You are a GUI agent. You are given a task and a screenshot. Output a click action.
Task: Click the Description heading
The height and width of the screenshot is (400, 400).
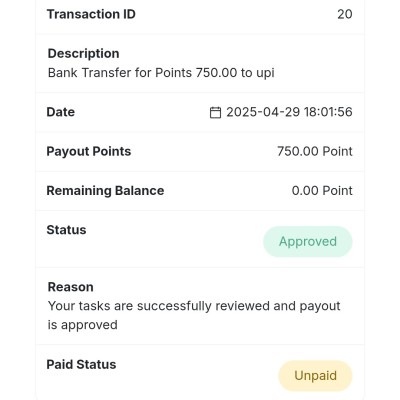[83, 54]
